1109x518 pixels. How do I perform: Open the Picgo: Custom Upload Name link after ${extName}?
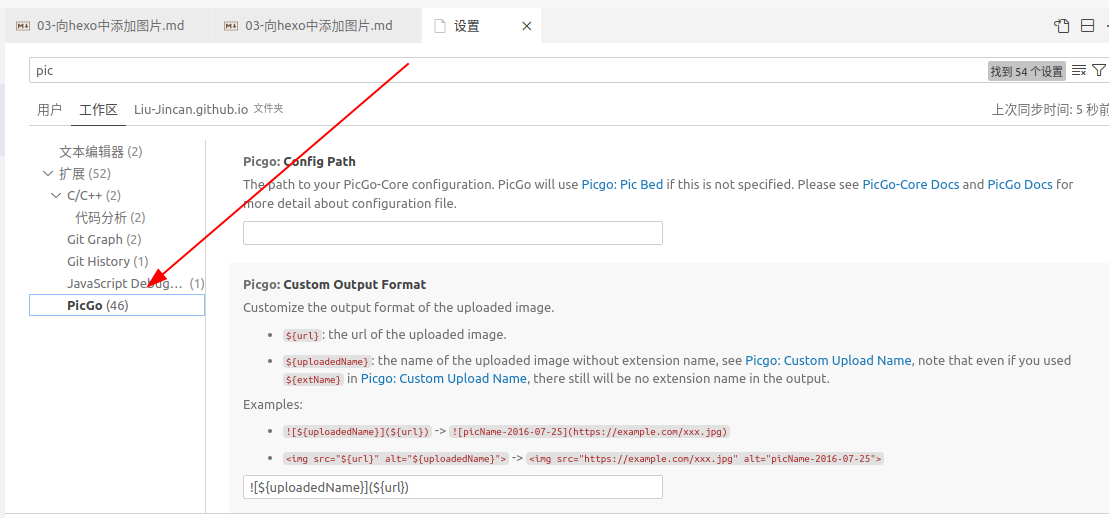(x=443, y=379)
